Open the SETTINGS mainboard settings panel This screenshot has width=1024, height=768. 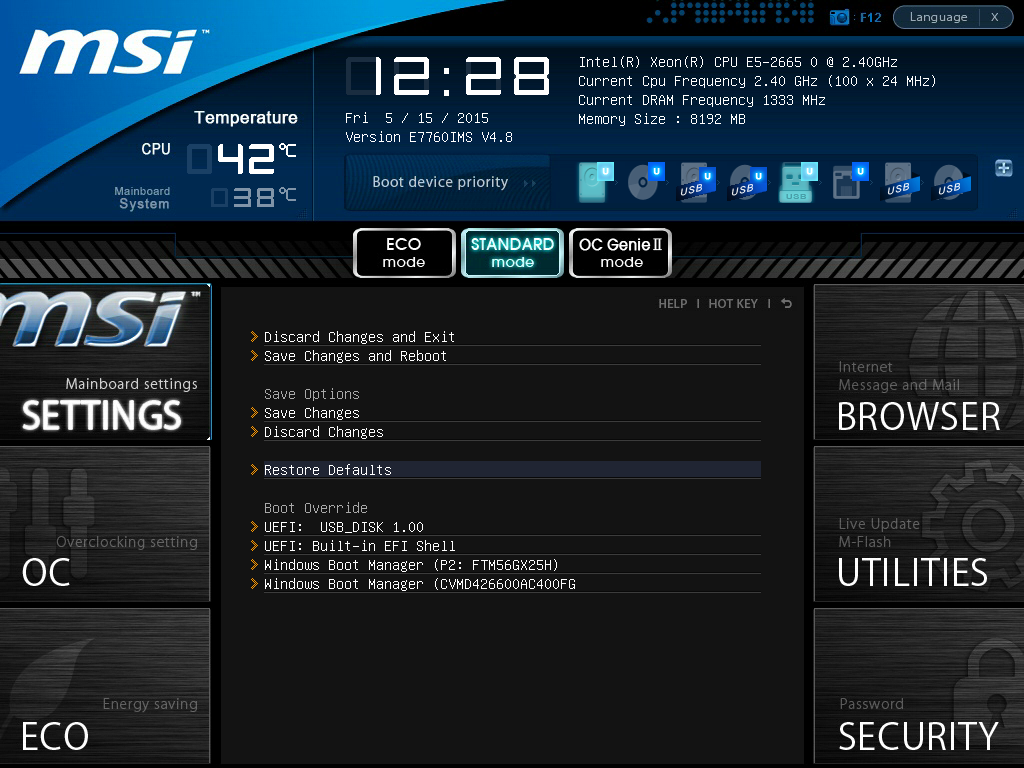(x=105, y=362)
